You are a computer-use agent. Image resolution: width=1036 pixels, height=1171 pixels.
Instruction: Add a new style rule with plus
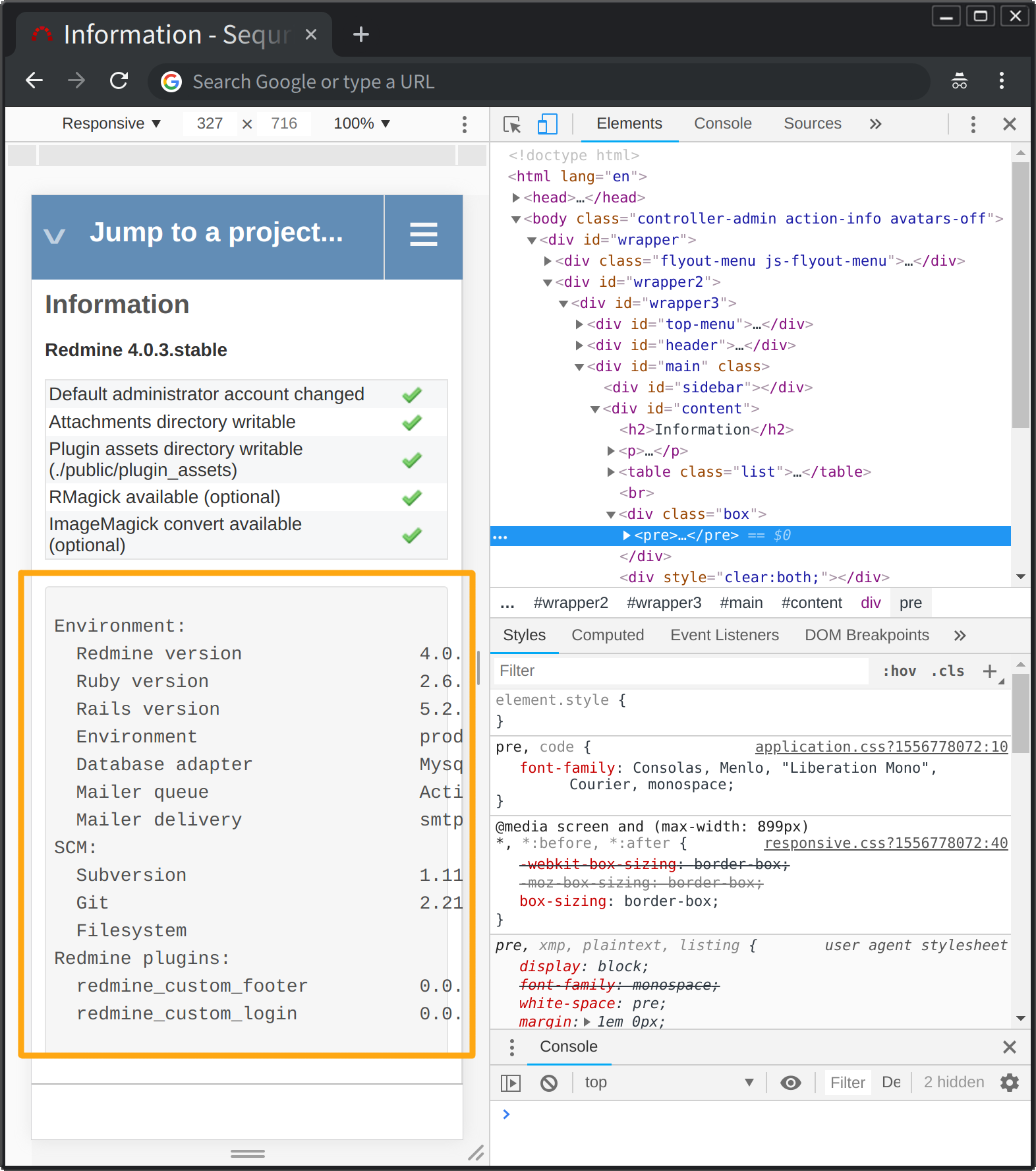[990, 671]
